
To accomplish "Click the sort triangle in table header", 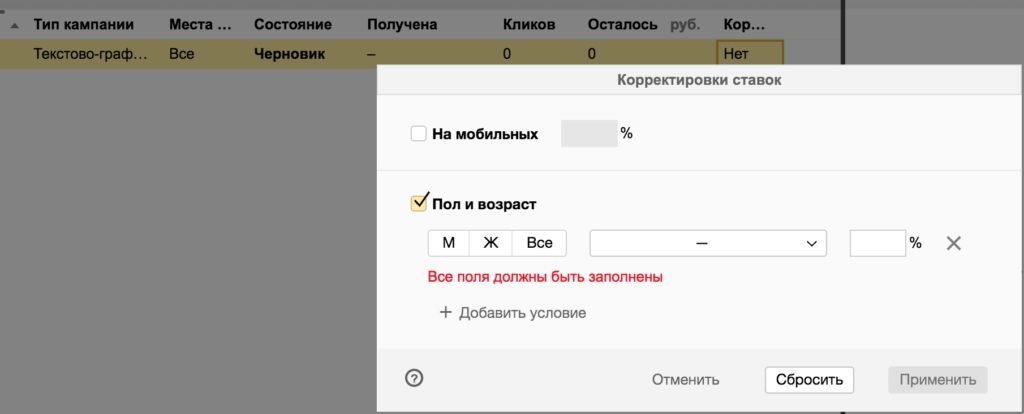I will tap(14, 25).
